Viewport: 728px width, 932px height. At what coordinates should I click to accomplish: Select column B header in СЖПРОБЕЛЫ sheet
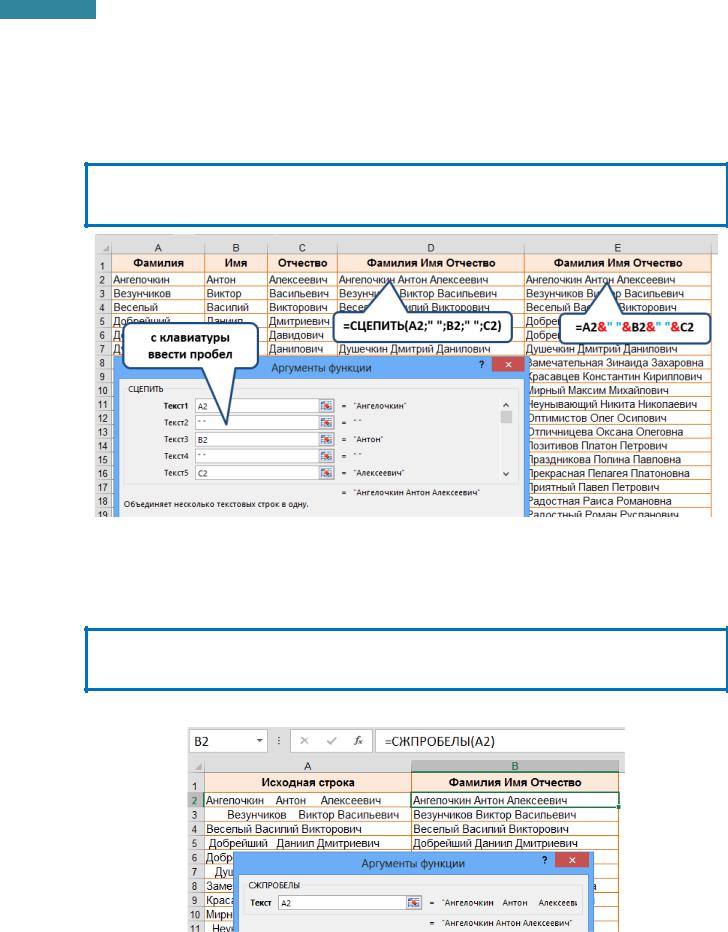[x=515, y=766]
